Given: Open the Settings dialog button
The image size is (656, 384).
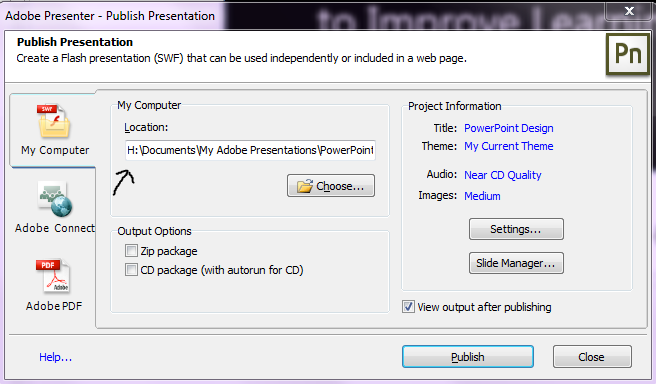Looking at the screenshot, I should tap(516, 229).
